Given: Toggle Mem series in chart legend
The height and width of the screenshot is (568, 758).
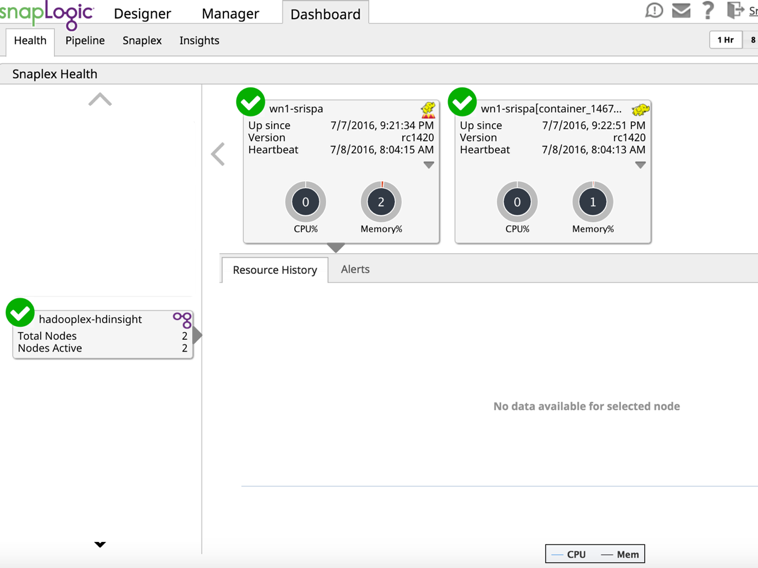Looking at the screenshot, I should pos(620,554).
